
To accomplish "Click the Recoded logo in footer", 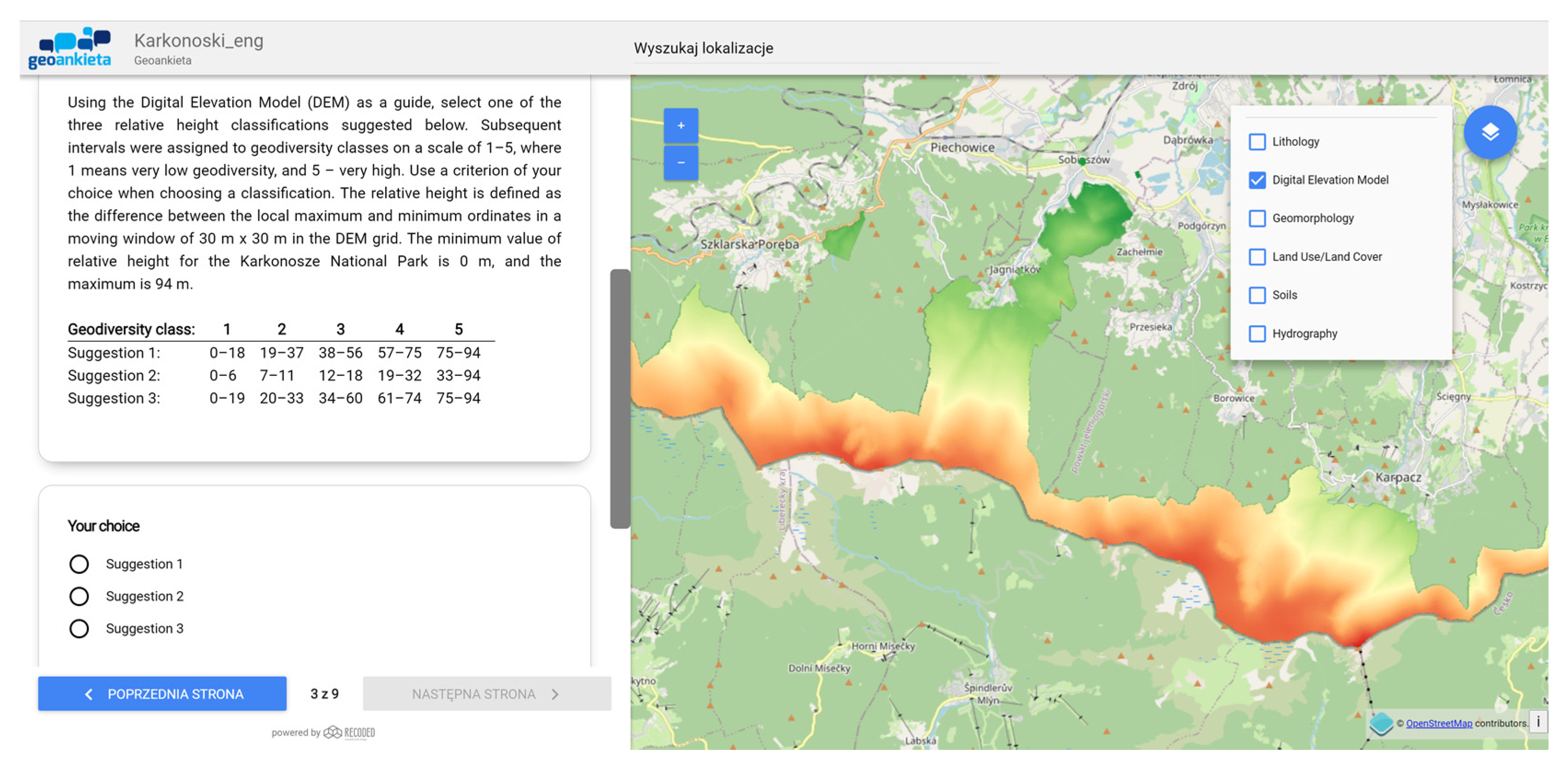I will [x=349, y=732].
